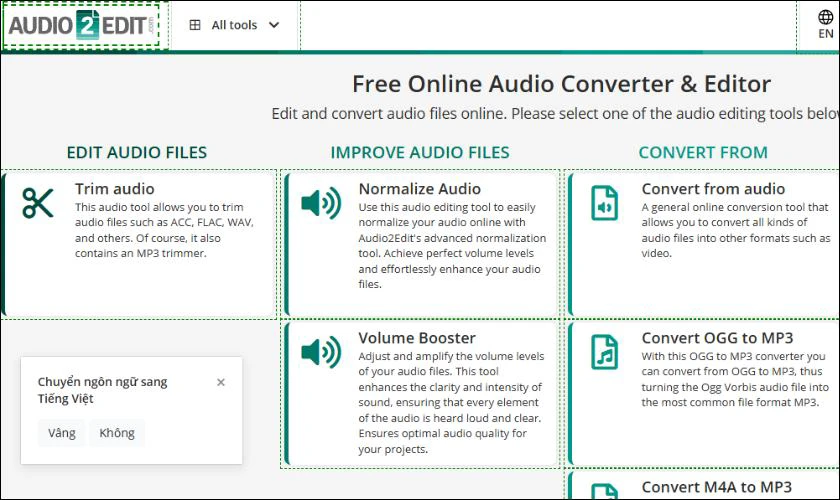Click the Audio2Edit logo
This screenshot has width=840, height=500.
(82, 25)
